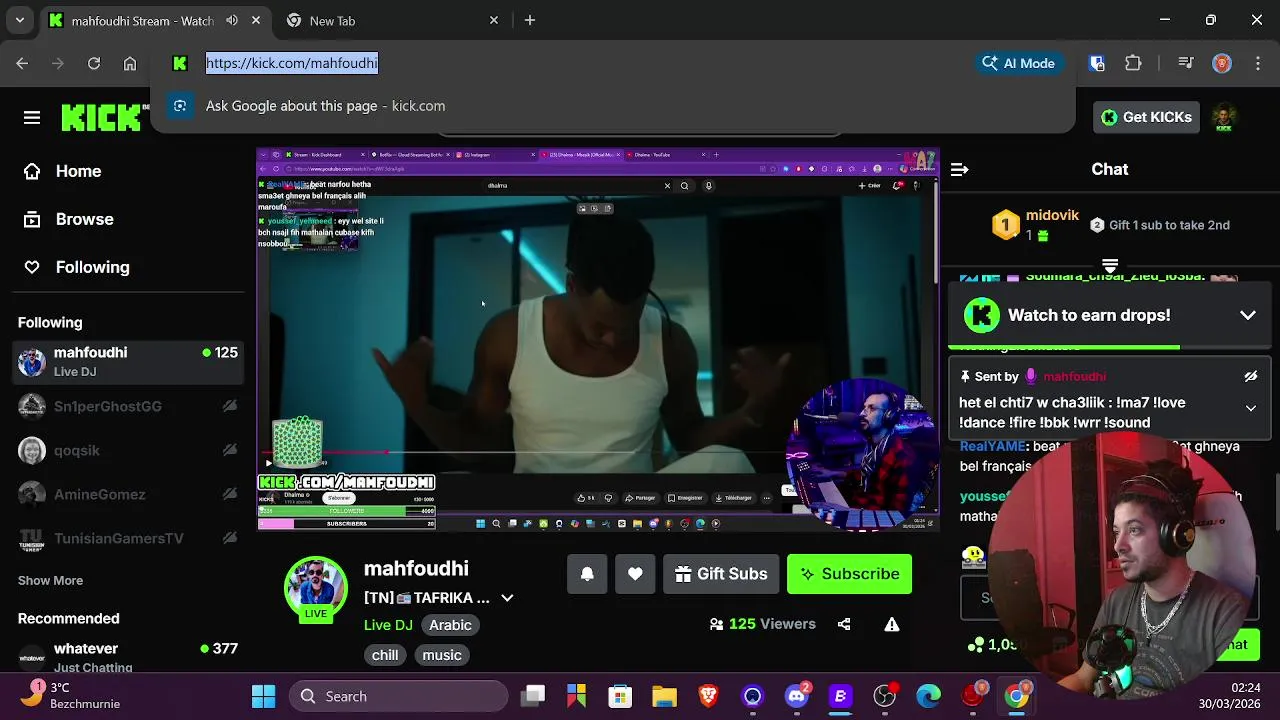
Task: Close the New Tab tab
Action: pyautogui.click(x=494, y=20)
